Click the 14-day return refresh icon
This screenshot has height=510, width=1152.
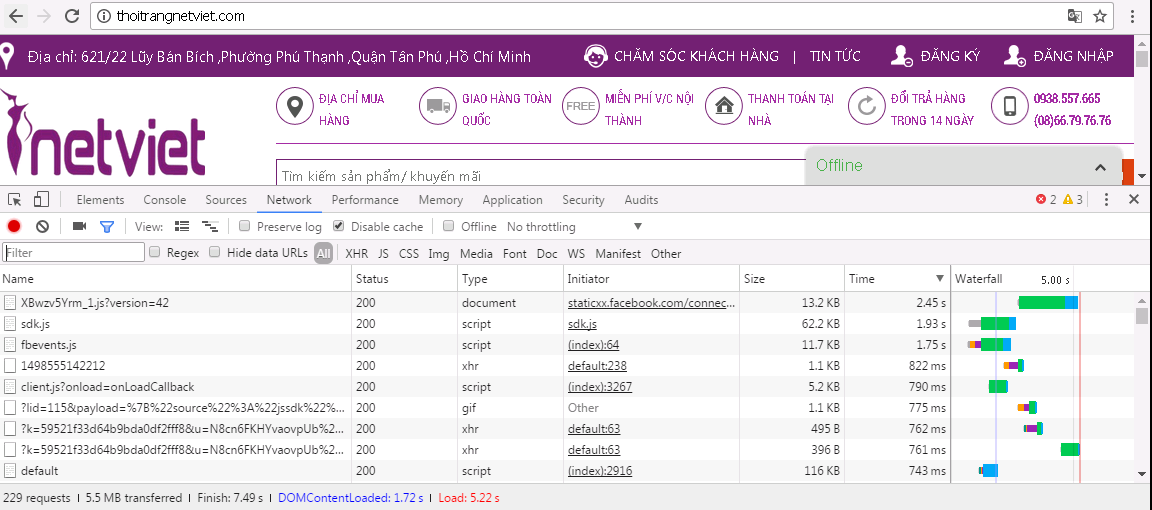coord(867,107)
